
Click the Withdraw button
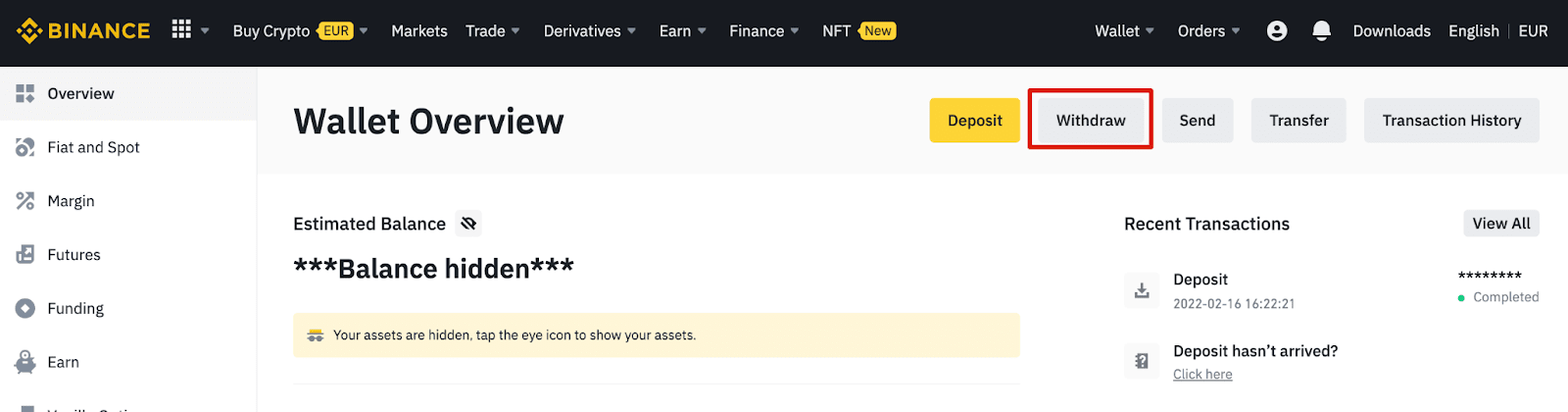pyautogui.click(x=1091, y=120)
